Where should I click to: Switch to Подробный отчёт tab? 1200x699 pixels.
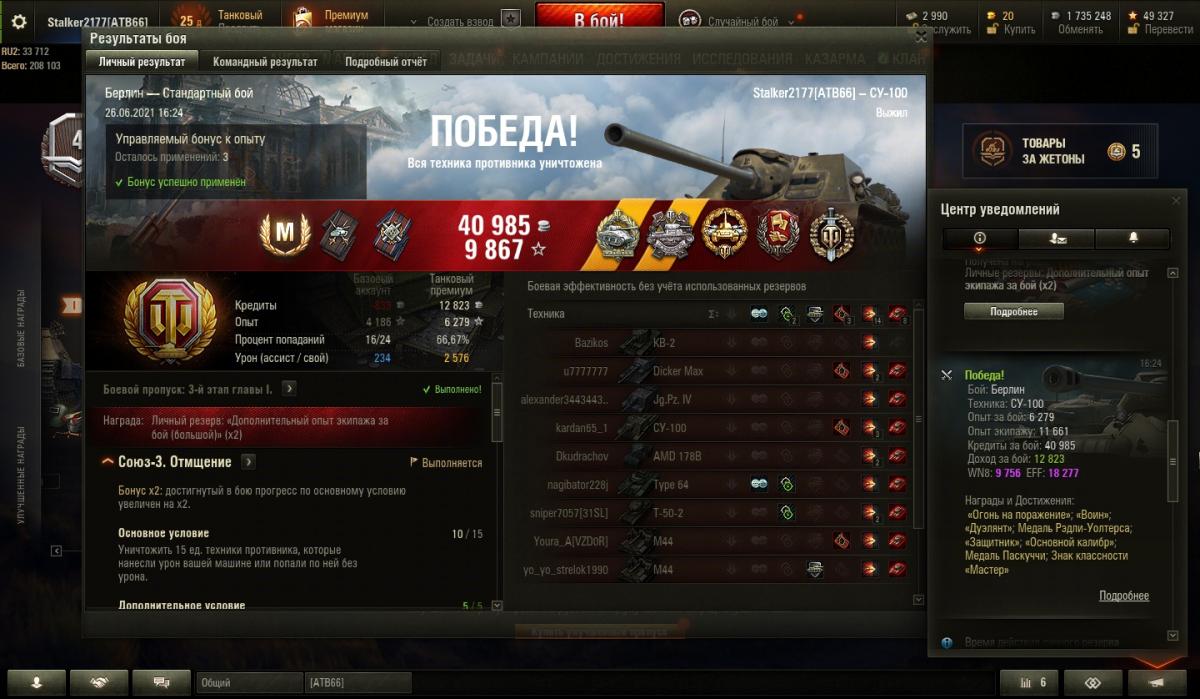coord(386,62)
